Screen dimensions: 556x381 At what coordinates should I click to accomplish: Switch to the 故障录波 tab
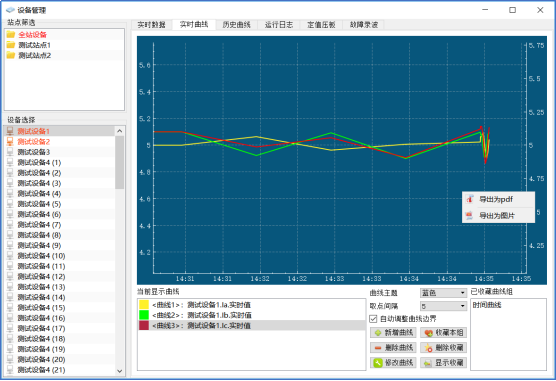363,24
